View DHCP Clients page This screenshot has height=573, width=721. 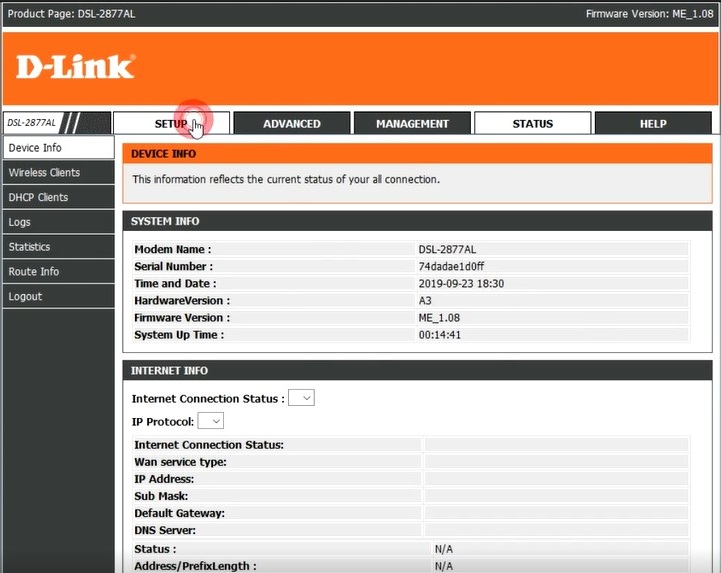pos(58,197)
